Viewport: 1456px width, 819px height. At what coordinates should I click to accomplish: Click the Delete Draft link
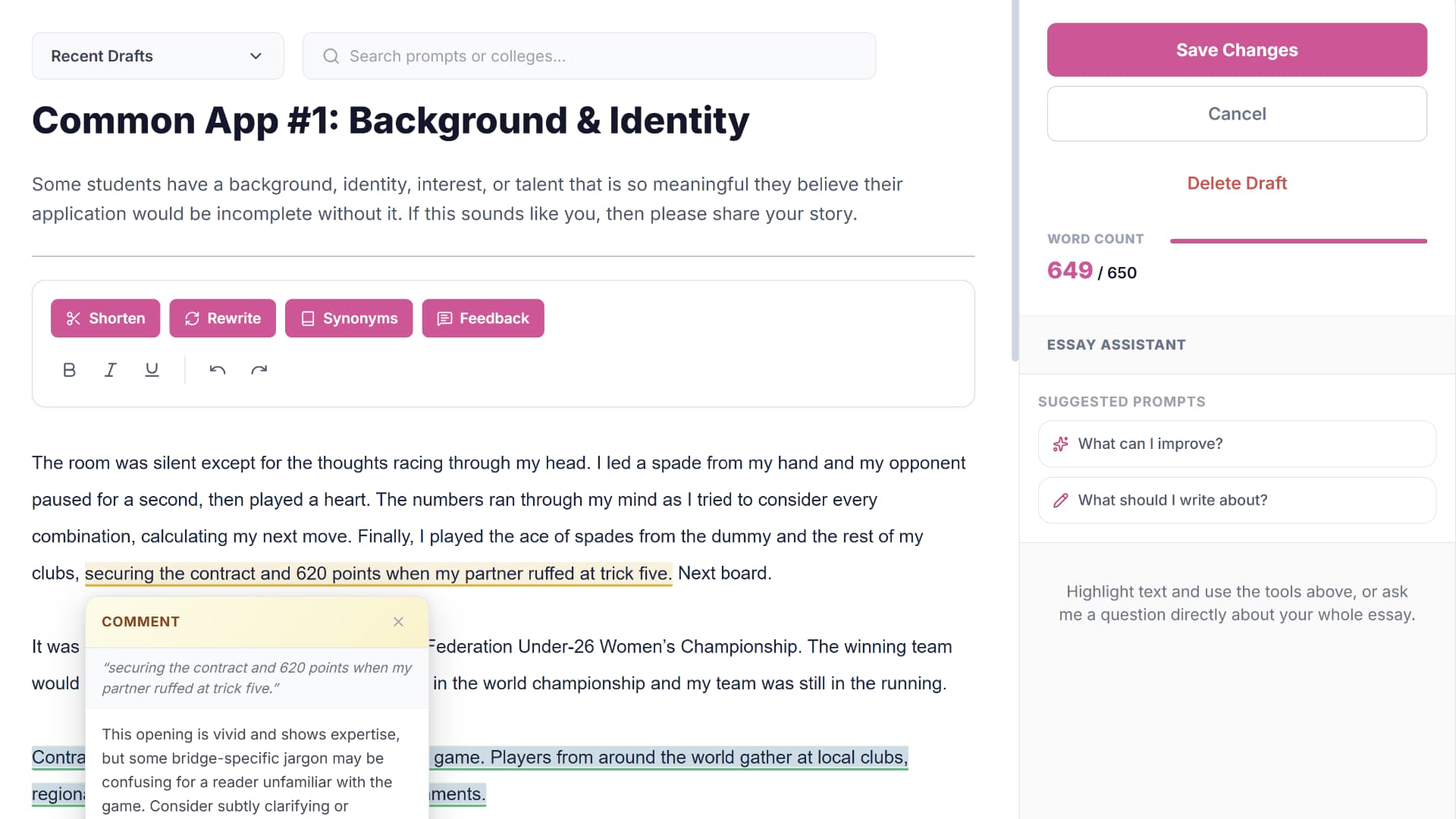click(1237, 184)
